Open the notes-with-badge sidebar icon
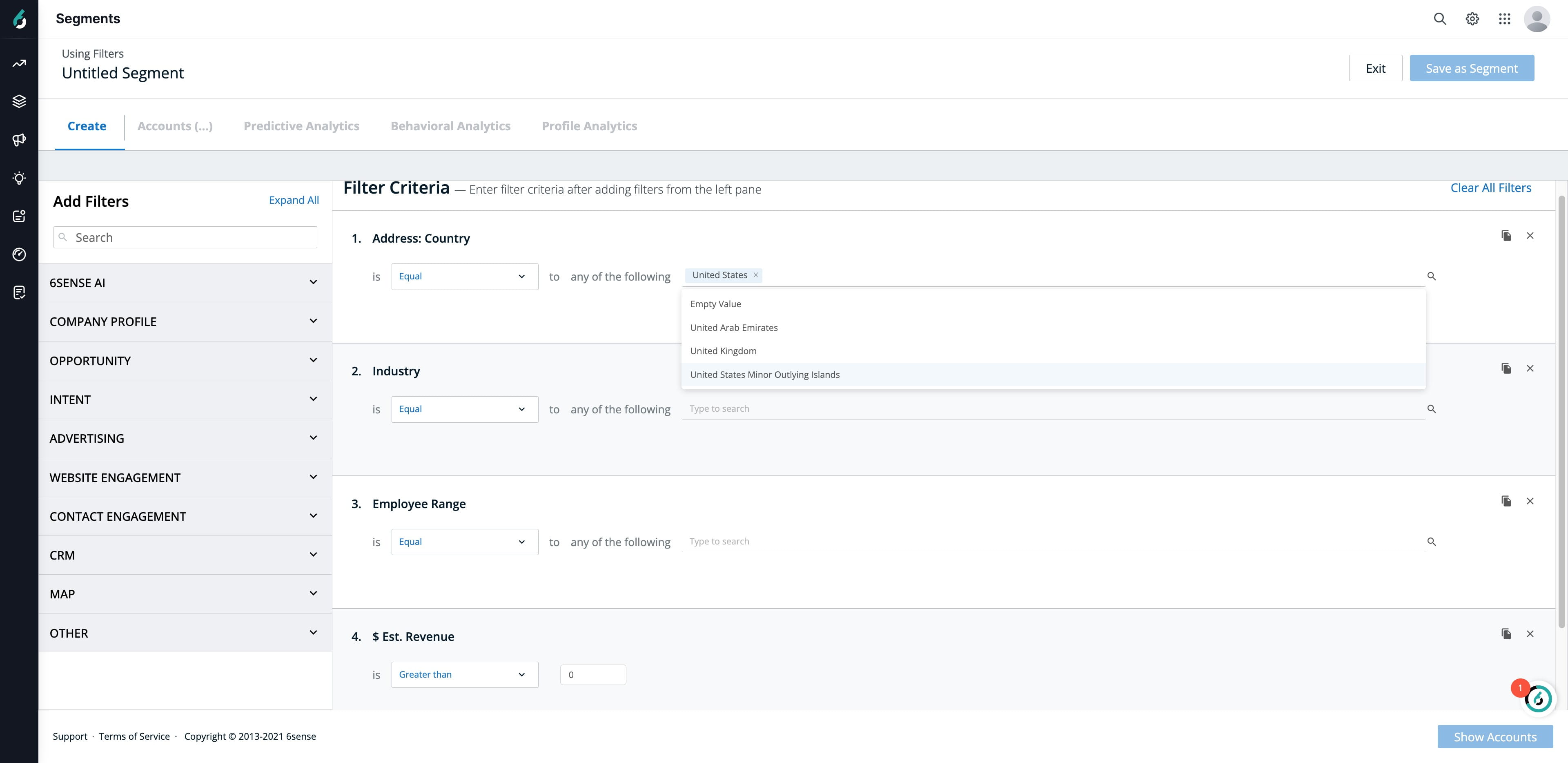 20,216
